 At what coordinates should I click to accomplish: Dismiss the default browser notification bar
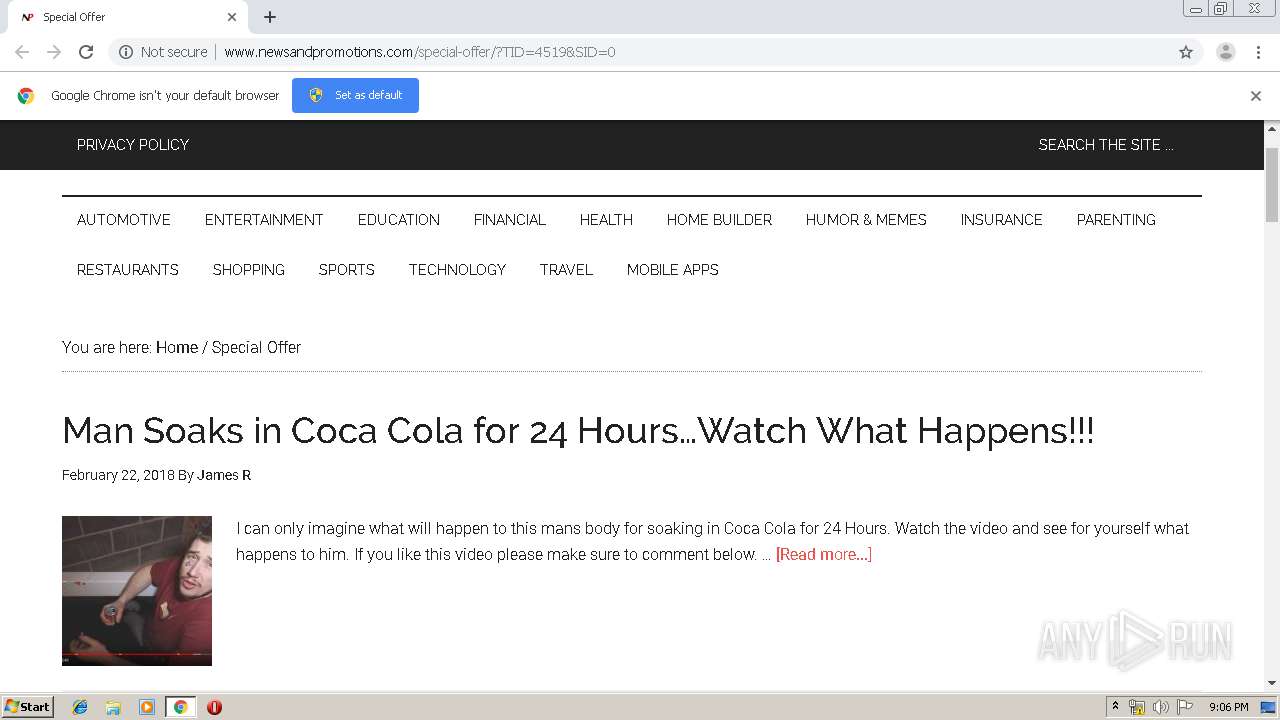coord(1256,96)
